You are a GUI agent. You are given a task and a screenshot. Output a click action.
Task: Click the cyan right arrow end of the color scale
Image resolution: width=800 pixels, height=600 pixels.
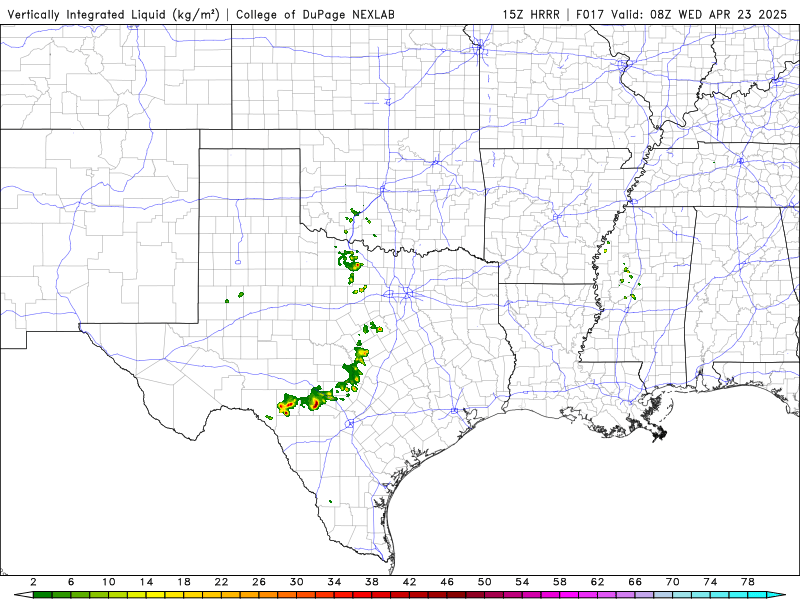click(777, 595)
